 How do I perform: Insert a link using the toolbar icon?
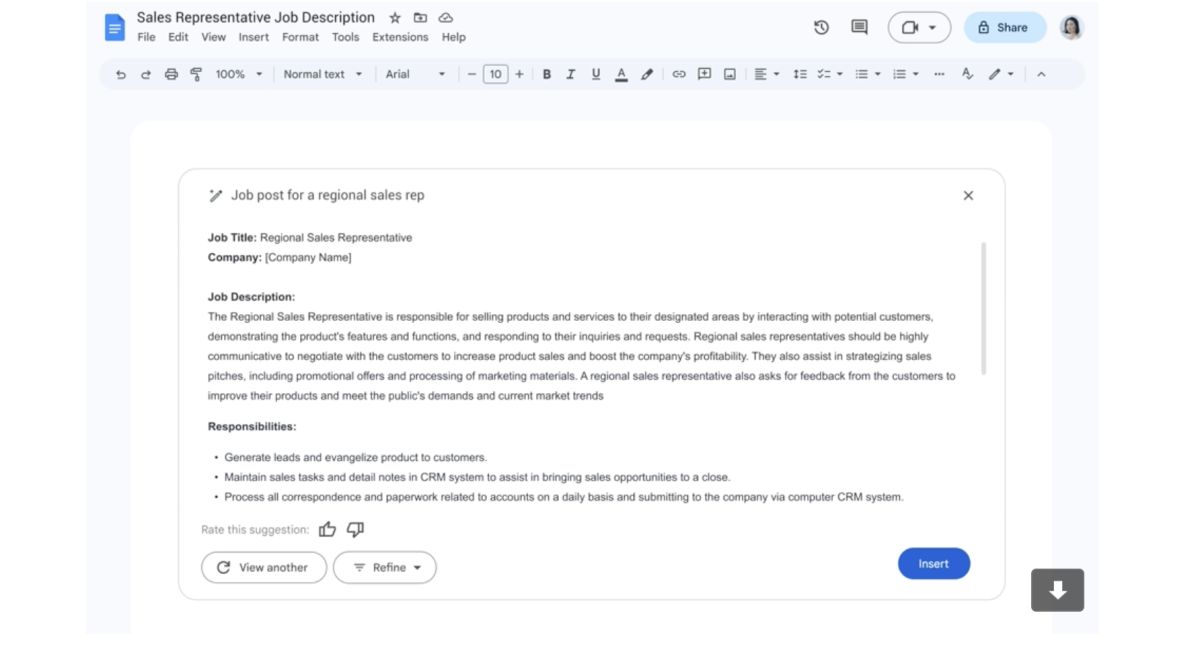(x=678, y=73)
